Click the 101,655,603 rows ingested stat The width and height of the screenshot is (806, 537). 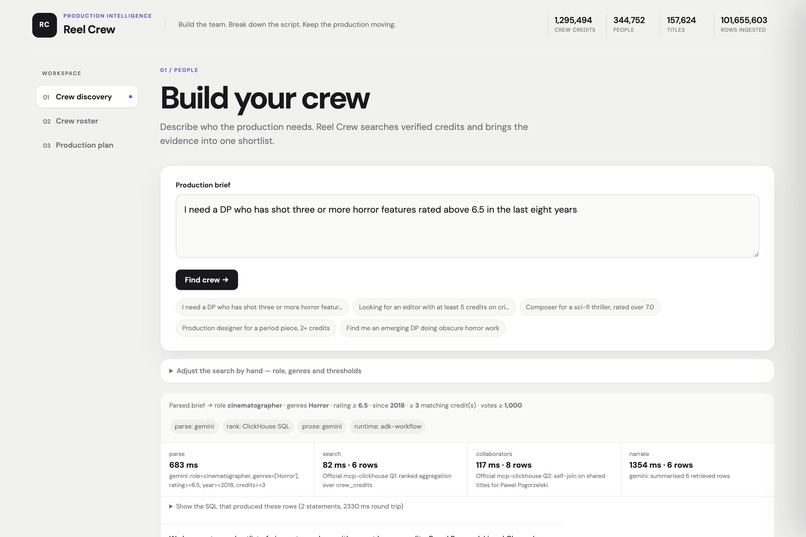(x=743, y=24)
